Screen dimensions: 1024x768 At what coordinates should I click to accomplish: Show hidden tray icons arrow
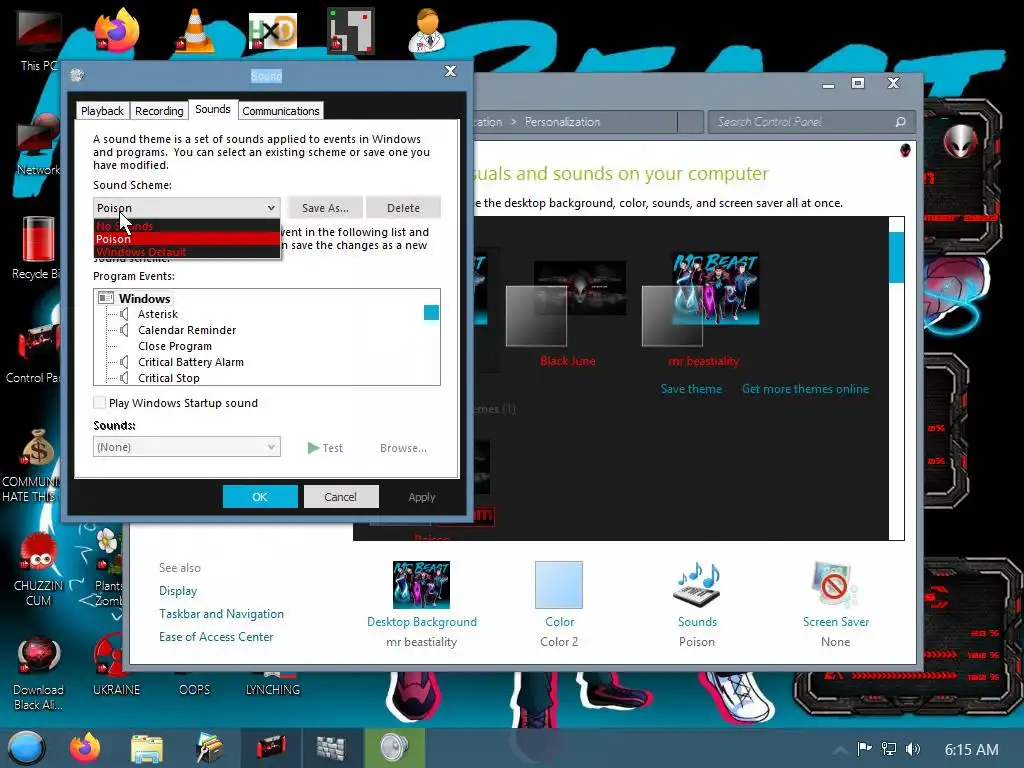coord(840,750)
